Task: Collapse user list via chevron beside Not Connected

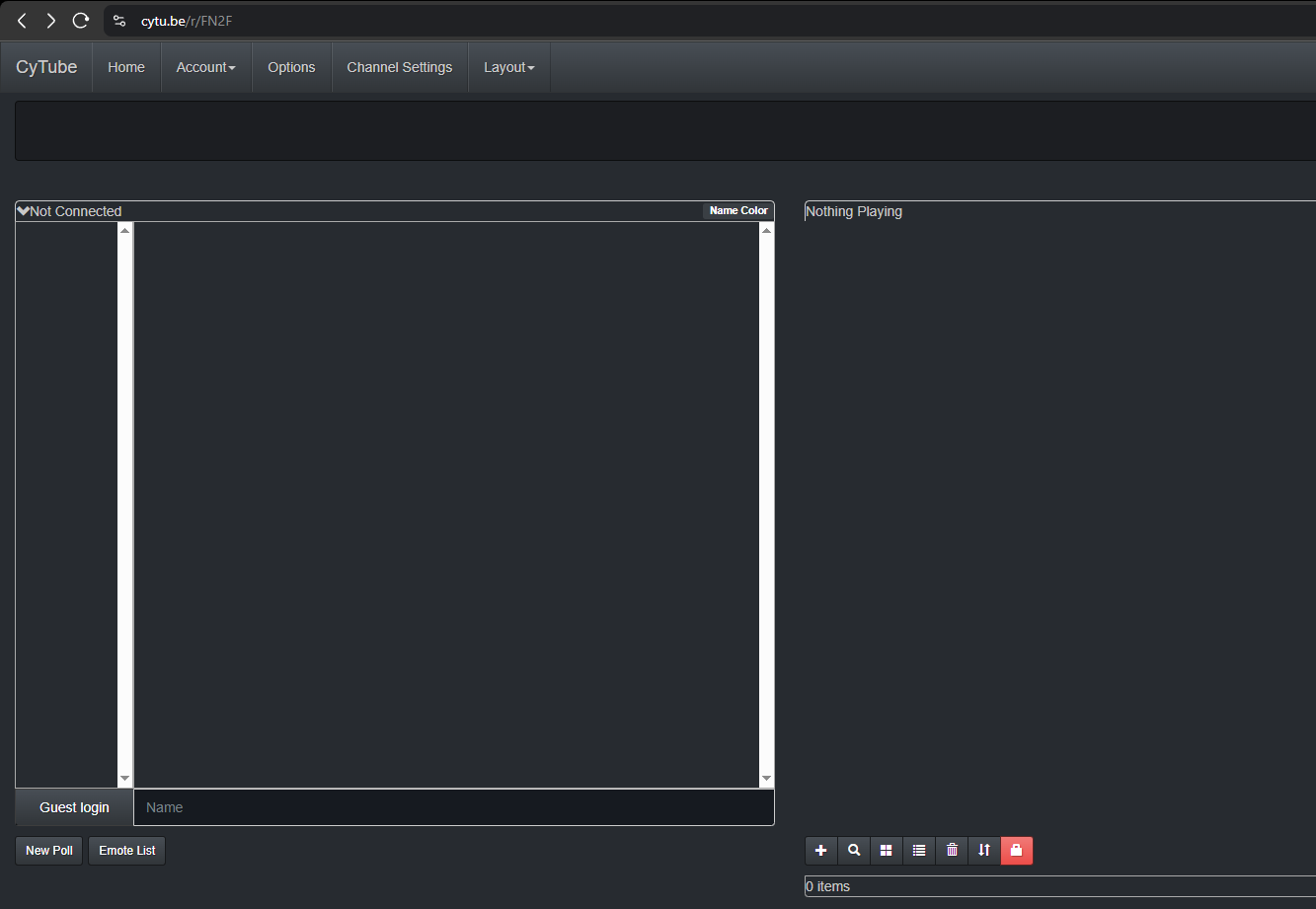Action: [24, 211]
